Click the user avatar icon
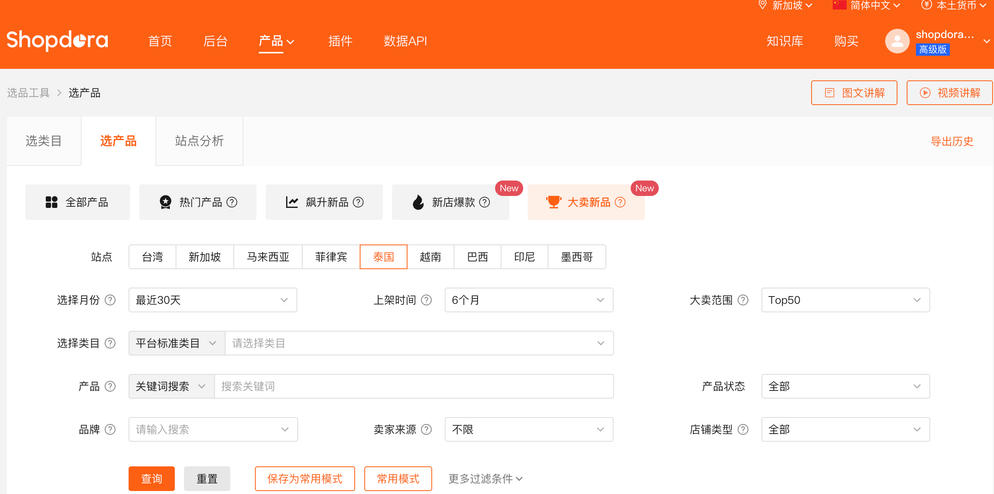The height and width of the screenshot is (494, 994). 897,41
